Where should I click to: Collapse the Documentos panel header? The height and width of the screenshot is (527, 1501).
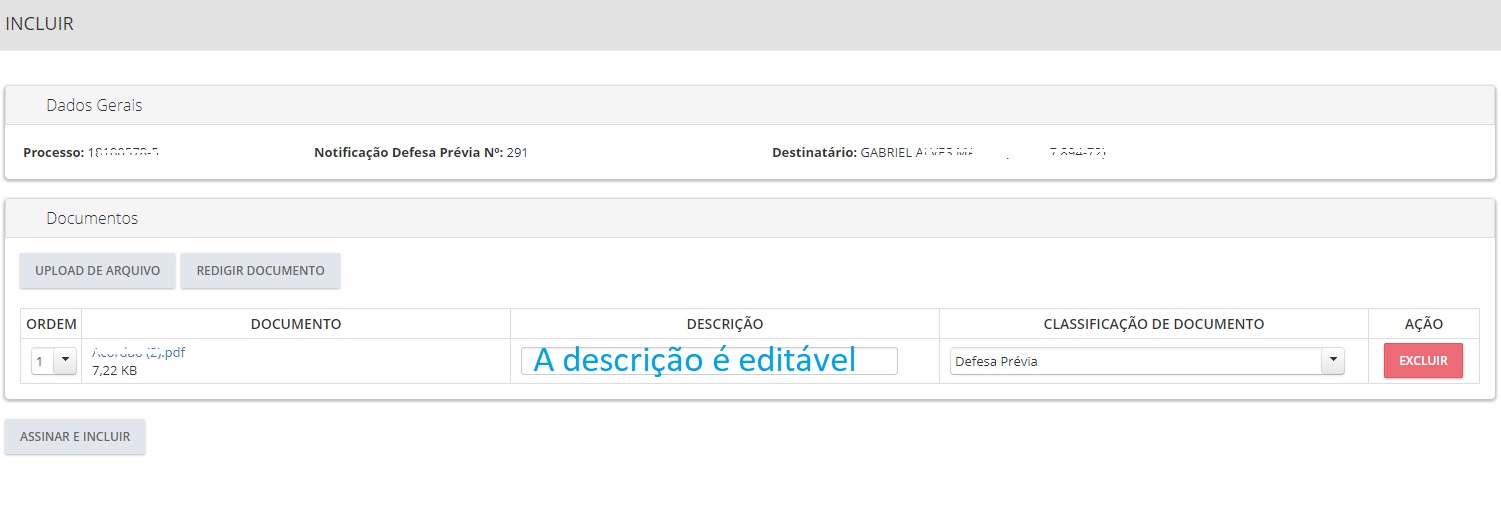(742, 218)
